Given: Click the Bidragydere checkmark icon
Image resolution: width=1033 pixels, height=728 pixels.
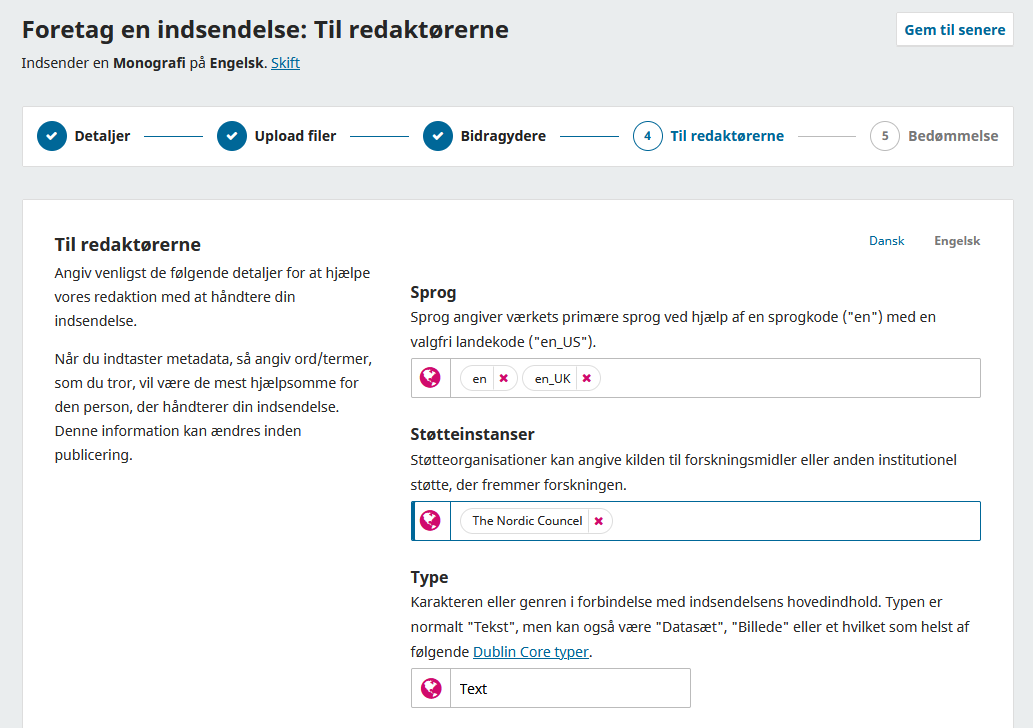Looking at the screenshot, I should point(438,136).
